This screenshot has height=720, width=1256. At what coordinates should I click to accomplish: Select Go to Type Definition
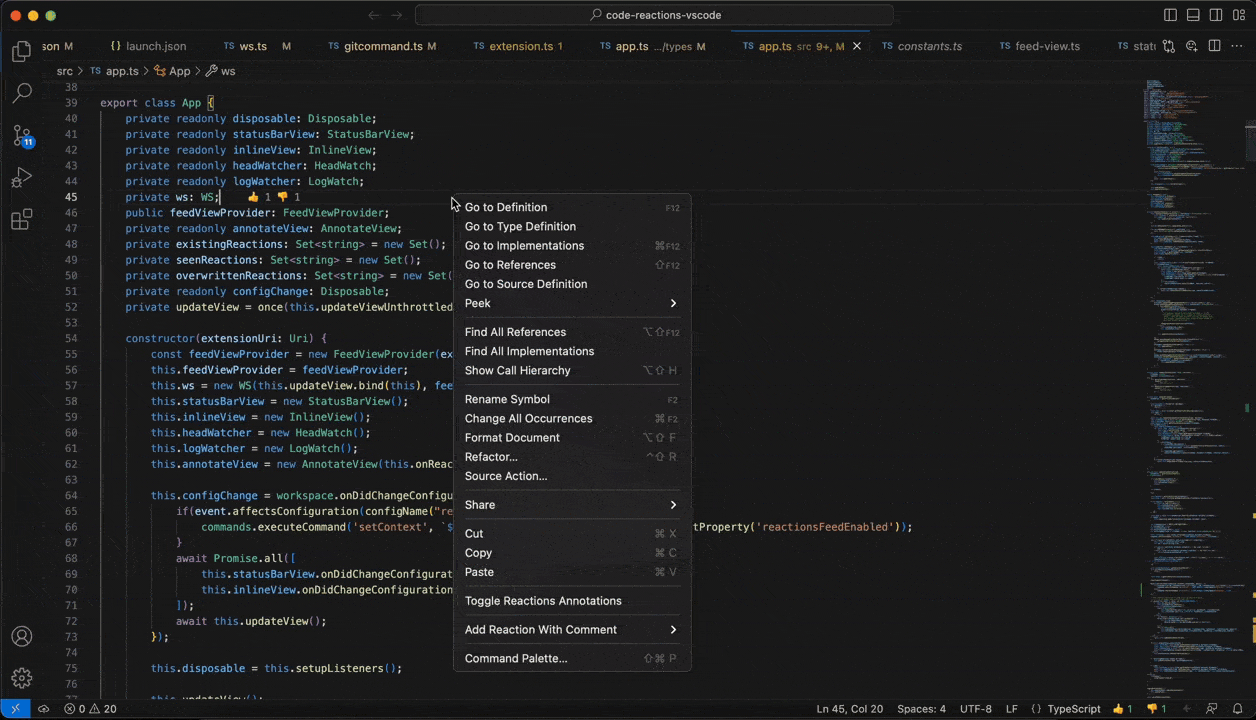572,226
